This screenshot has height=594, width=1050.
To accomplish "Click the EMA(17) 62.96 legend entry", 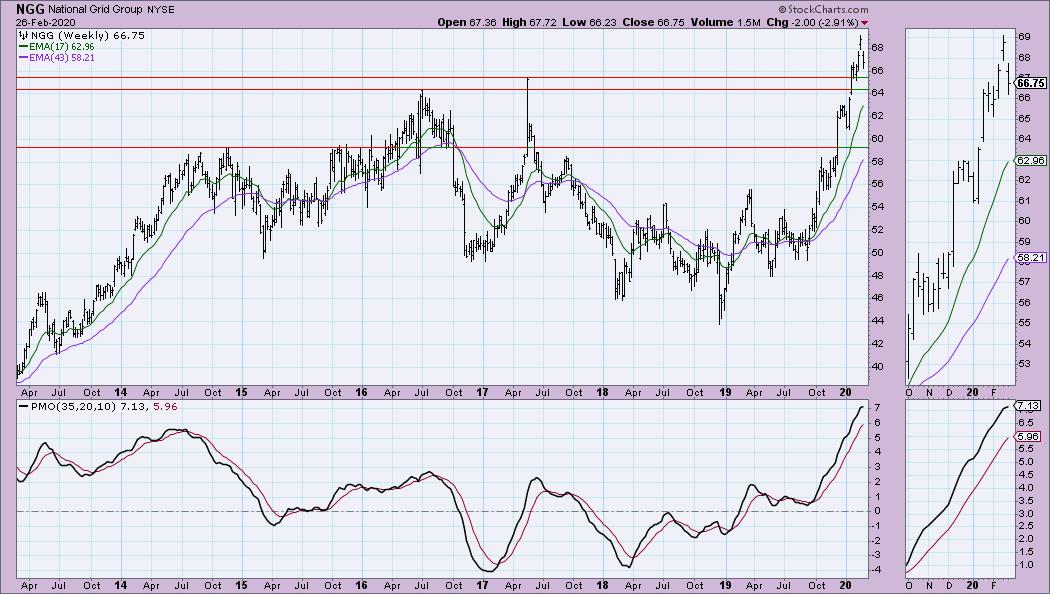I will pyautogui.click(x=57, y=47).
